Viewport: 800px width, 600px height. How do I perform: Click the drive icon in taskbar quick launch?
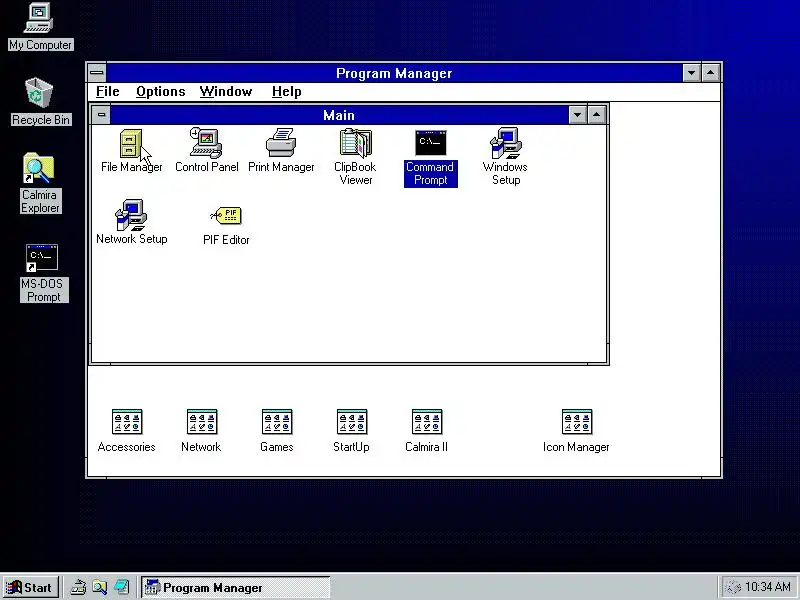78,587
